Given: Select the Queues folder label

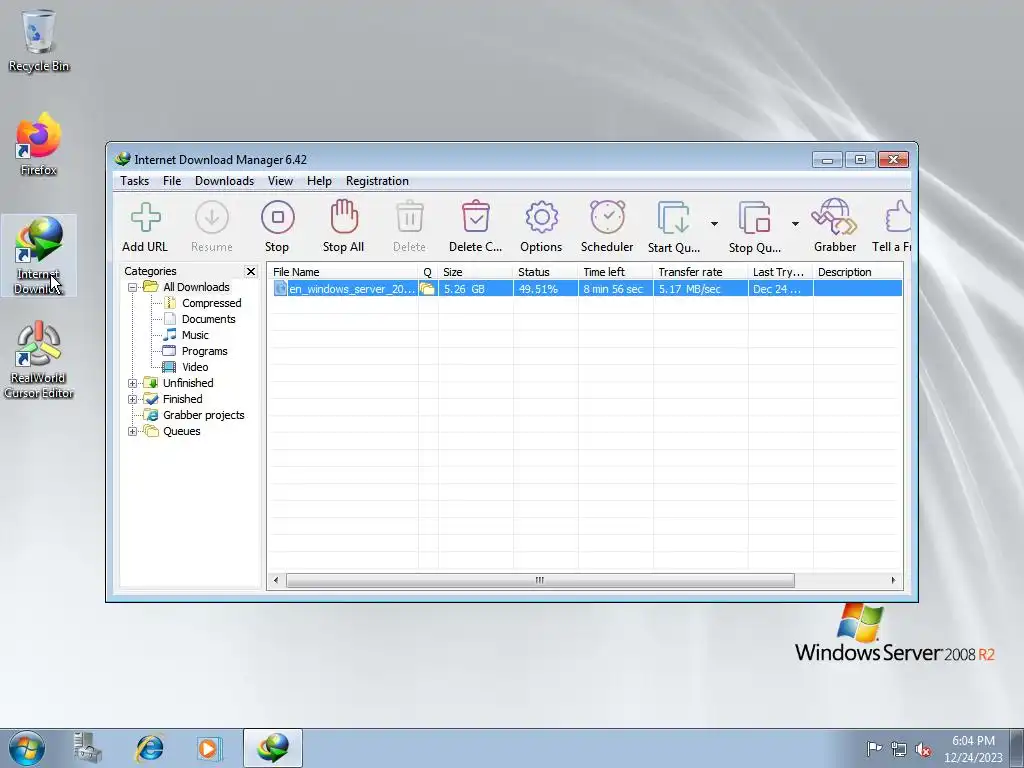Looking at the screenshot, I should click(x=182, y=431).
